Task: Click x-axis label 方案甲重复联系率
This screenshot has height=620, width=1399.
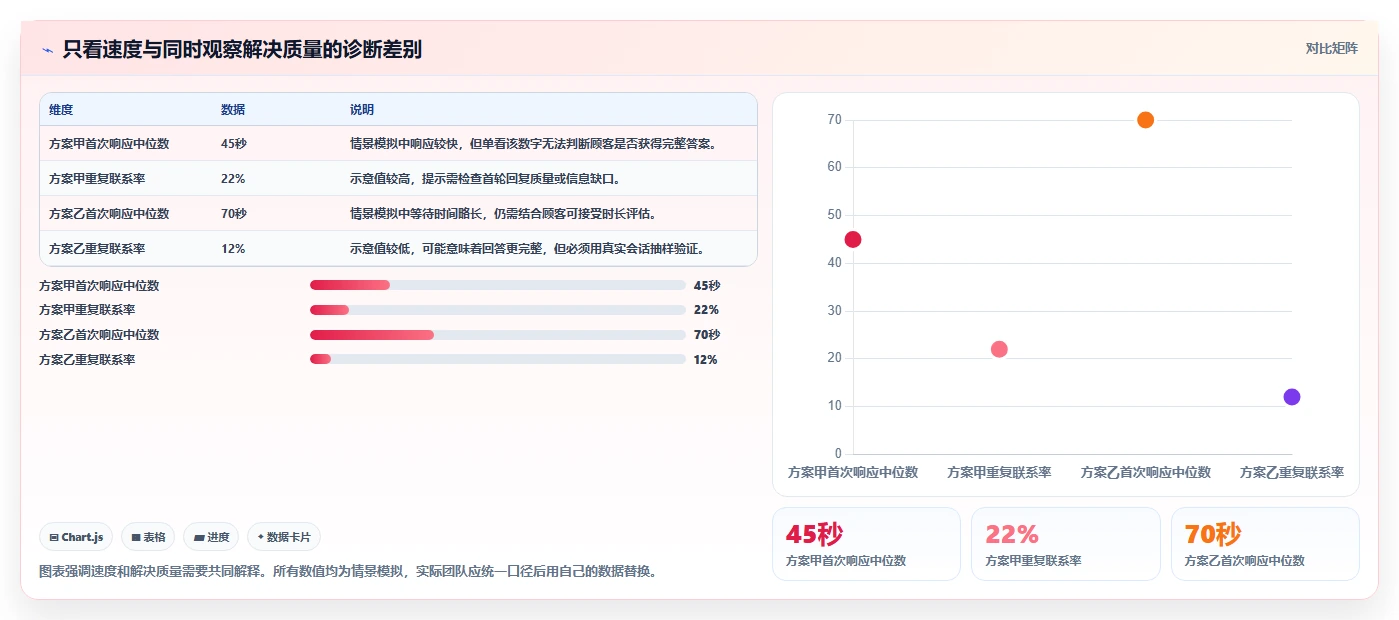Action: 999,472
